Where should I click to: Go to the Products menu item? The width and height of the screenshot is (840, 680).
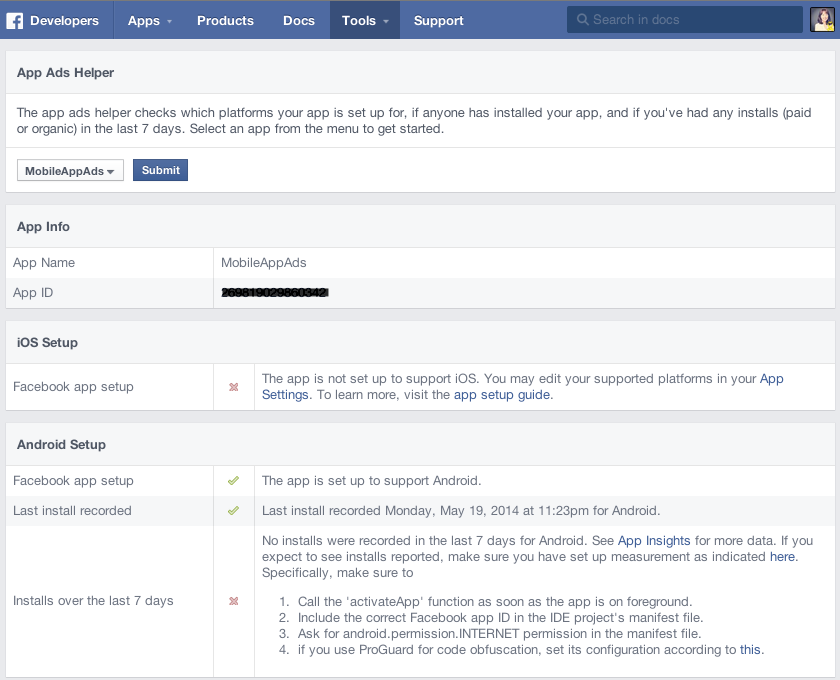225,20
